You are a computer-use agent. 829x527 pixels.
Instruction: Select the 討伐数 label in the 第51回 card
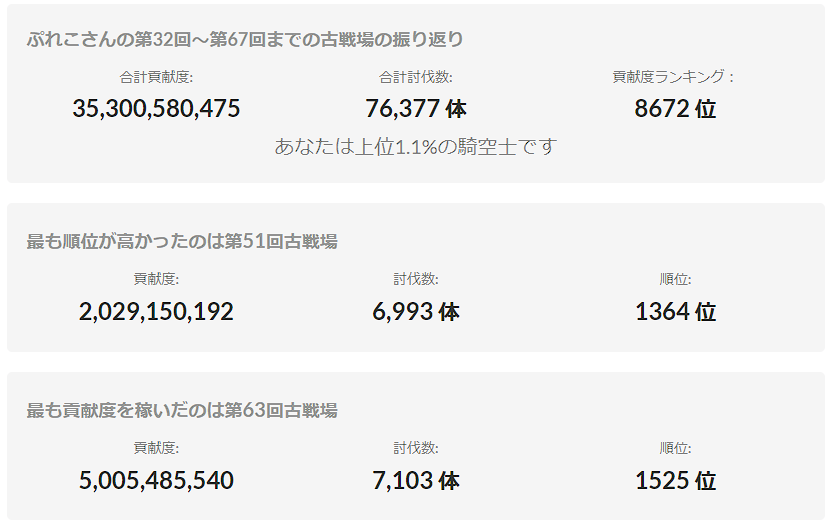point(415,280)
